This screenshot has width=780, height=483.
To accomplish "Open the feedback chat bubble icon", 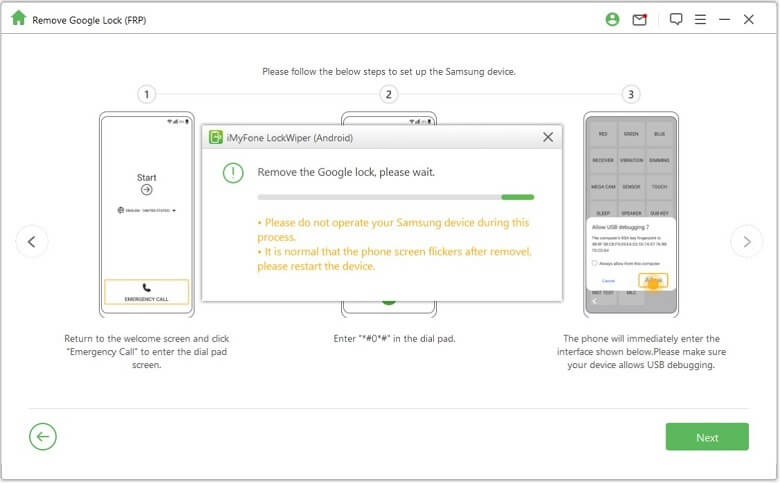I will [676, 19].
